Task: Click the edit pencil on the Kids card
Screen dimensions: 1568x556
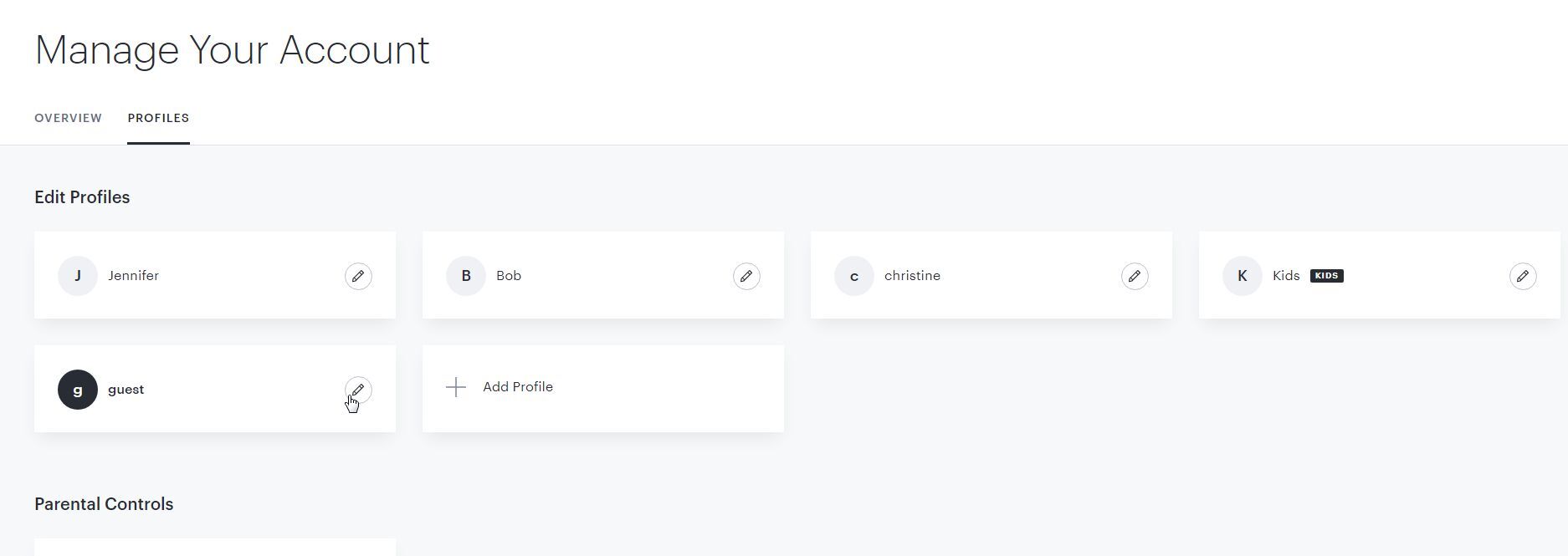Action: point(1523,276)
